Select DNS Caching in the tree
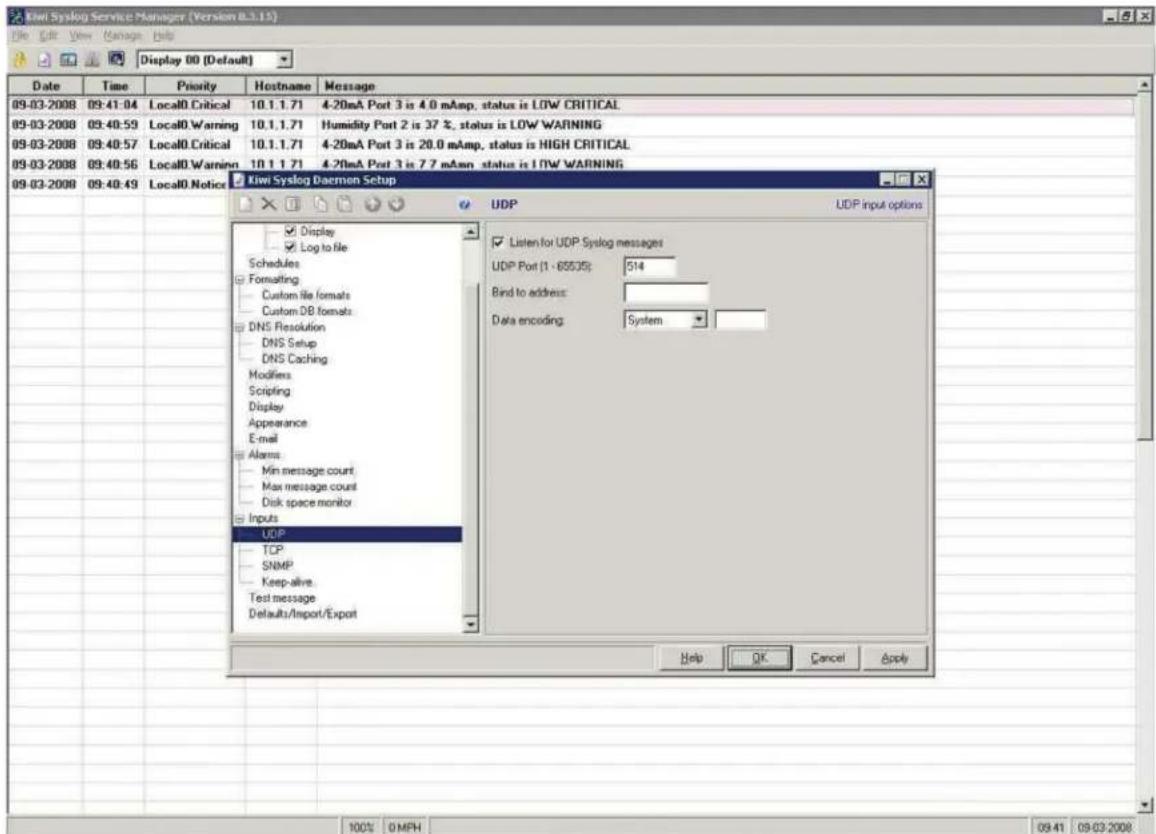Image resolution: width=1156 pixels, height=834 pixels. pos(294,359)
